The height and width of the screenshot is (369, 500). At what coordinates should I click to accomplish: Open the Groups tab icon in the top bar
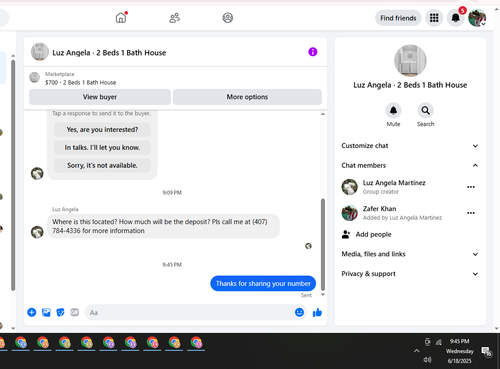(x=228, y=18)
